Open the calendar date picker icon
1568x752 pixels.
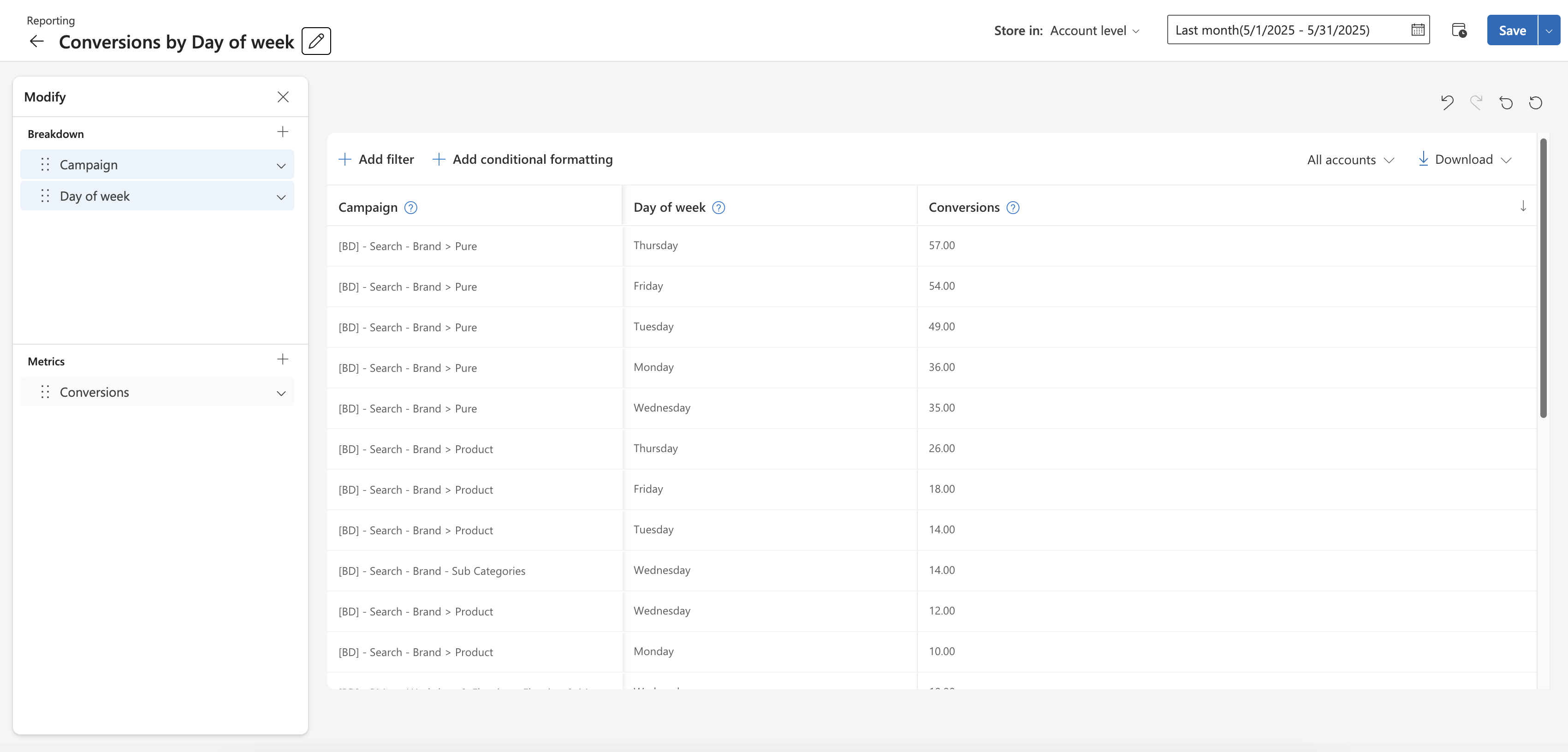point(1417,30)
